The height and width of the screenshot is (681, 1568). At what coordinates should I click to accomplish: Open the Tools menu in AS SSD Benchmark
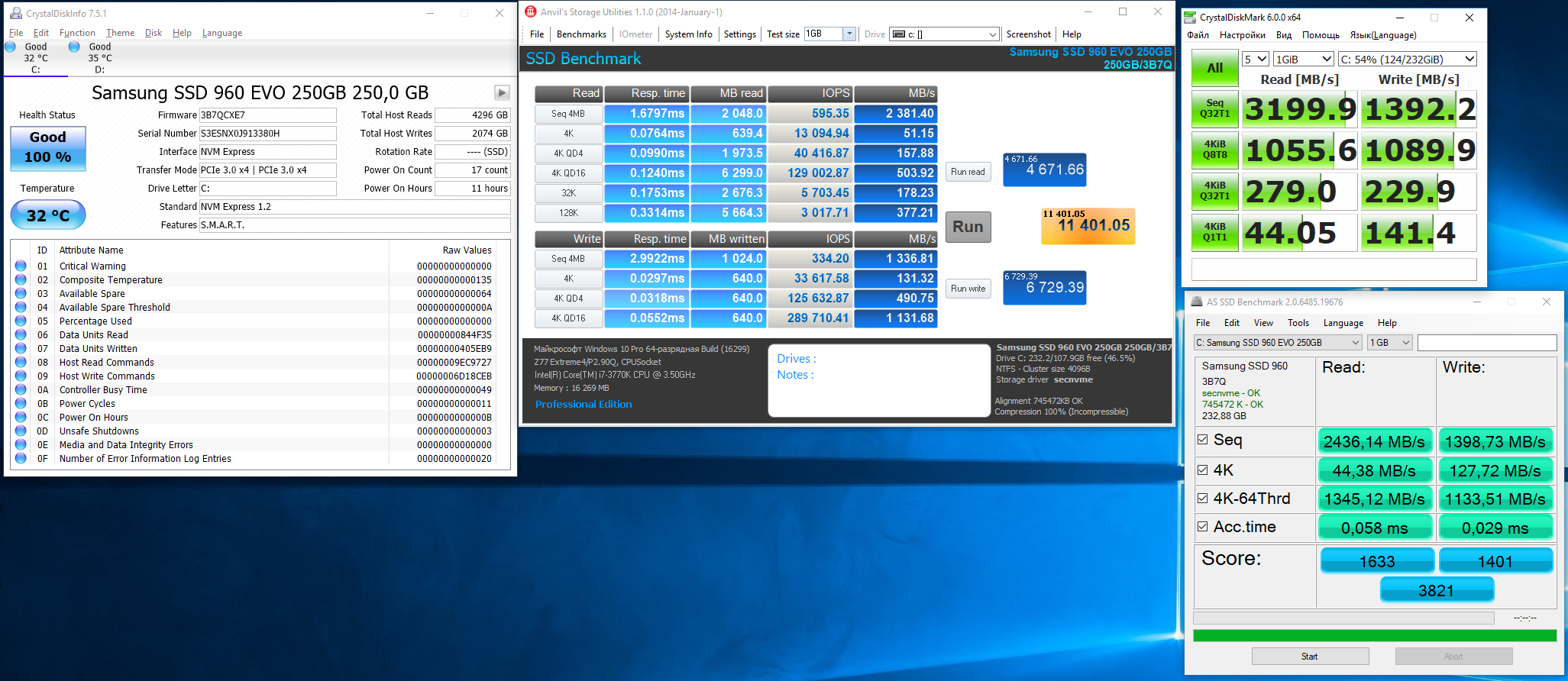coord(1298,323)
